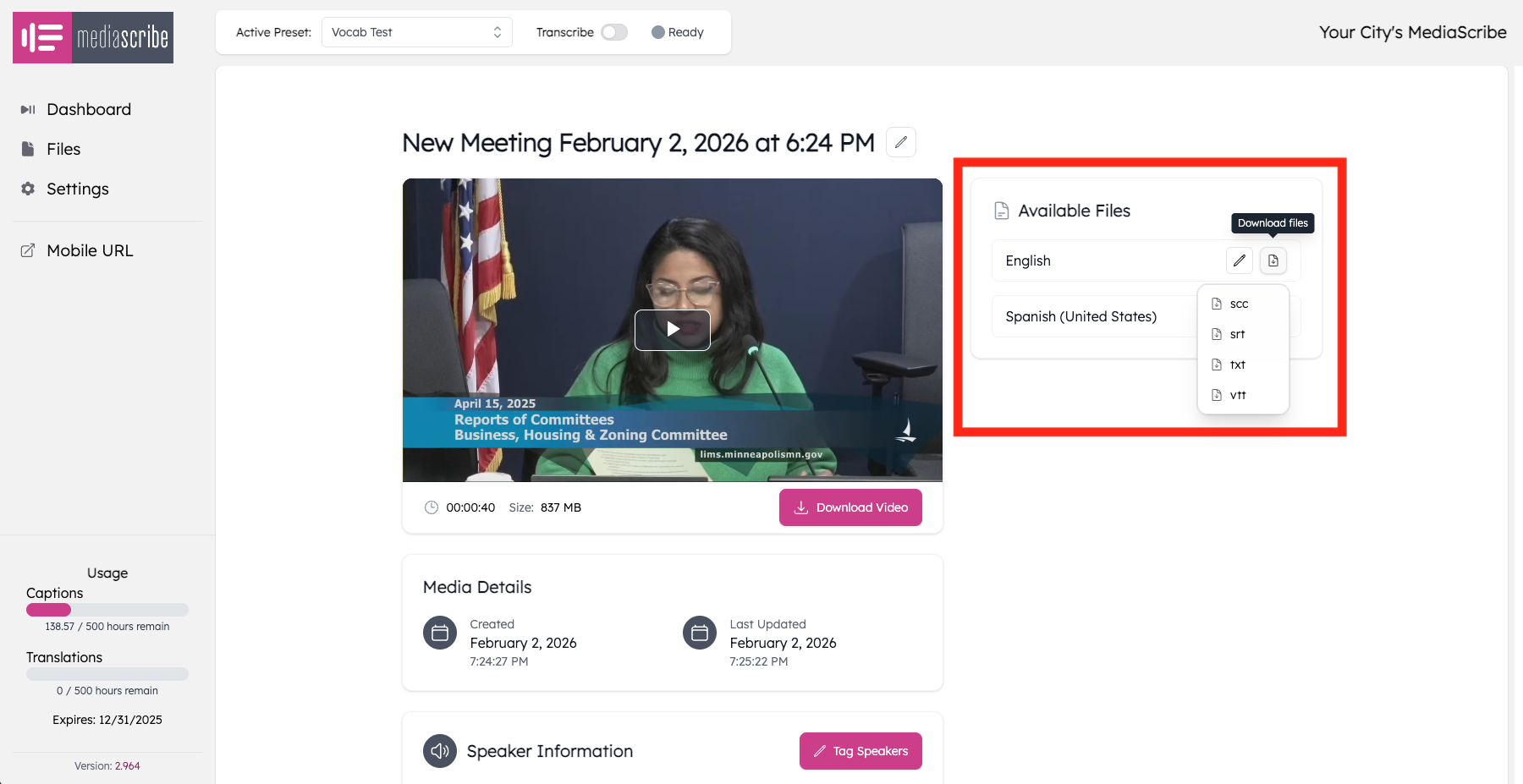Choose vtt format from download menu
Screen dimensions: 1523x784
(x=1237, y=395)
